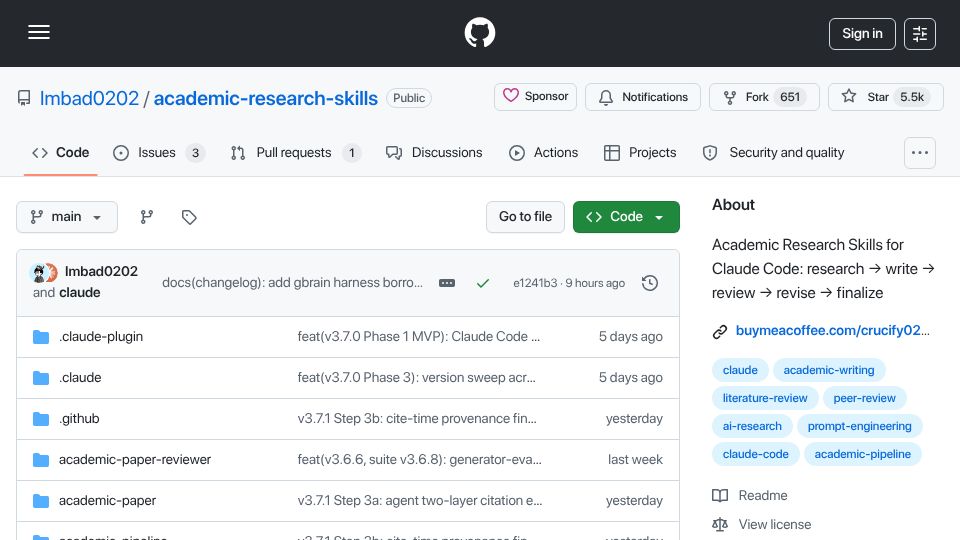Open commit feat(v3.6.6, suite v3.6.8) message
The height and width of the screenshot is (540, 960).
[x=419, y=460]
